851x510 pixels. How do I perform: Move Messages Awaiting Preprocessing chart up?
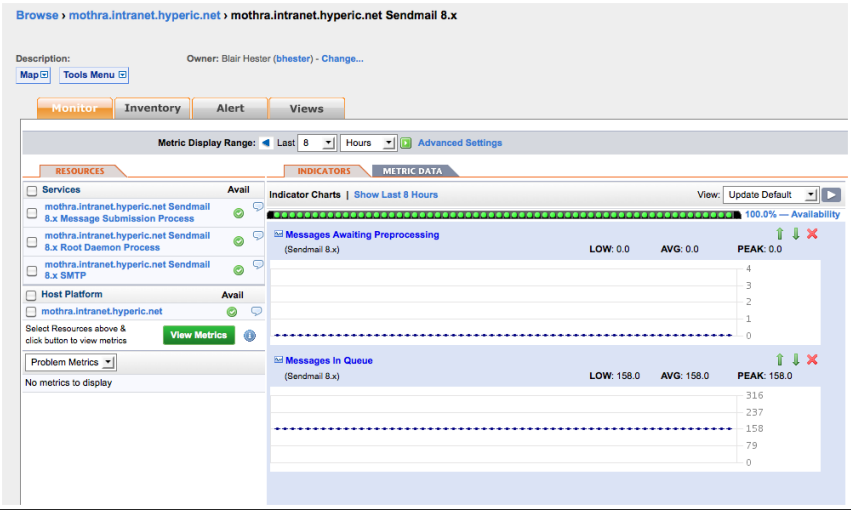(x=780, y=234)
